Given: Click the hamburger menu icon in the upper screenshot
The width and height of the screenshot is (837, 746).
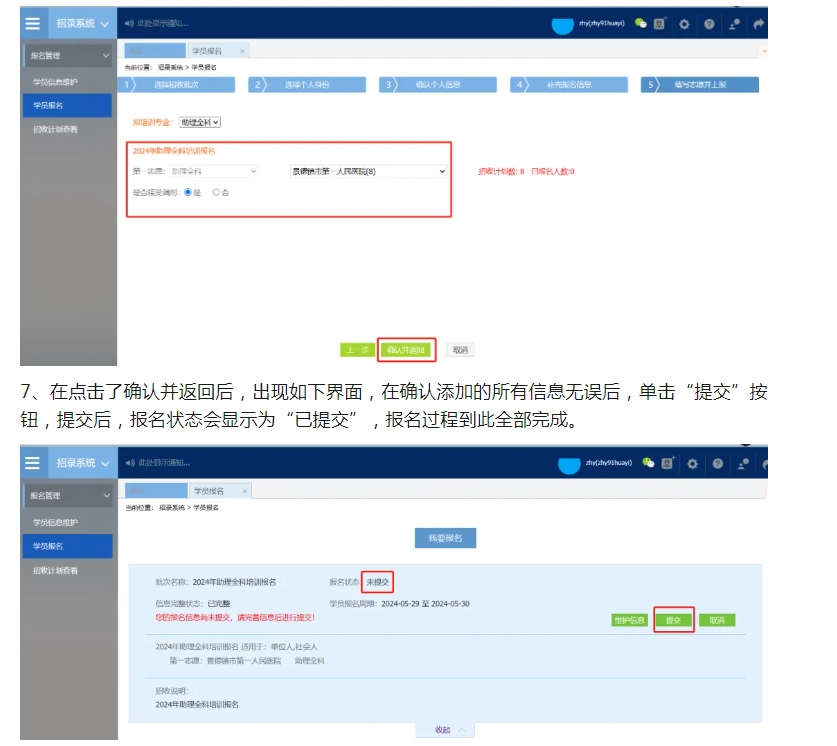Looking at the screenshot, I should [x=32, y=22].
